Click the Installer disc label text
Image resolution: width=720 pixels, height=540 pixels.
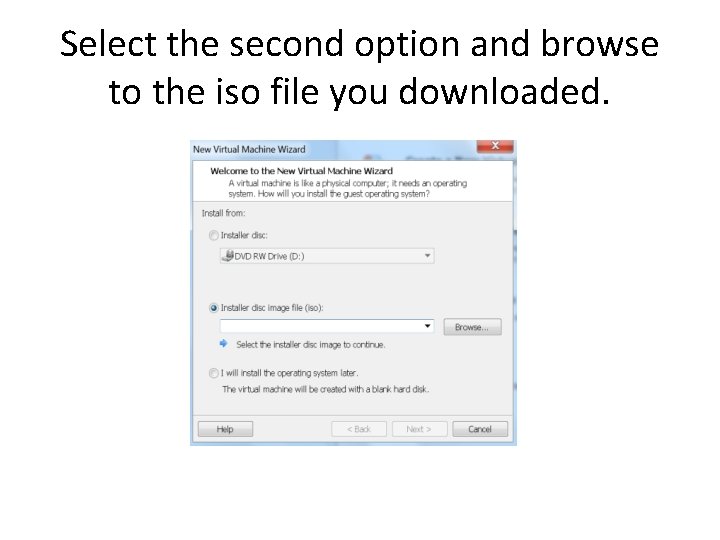[x=244, y=236]
